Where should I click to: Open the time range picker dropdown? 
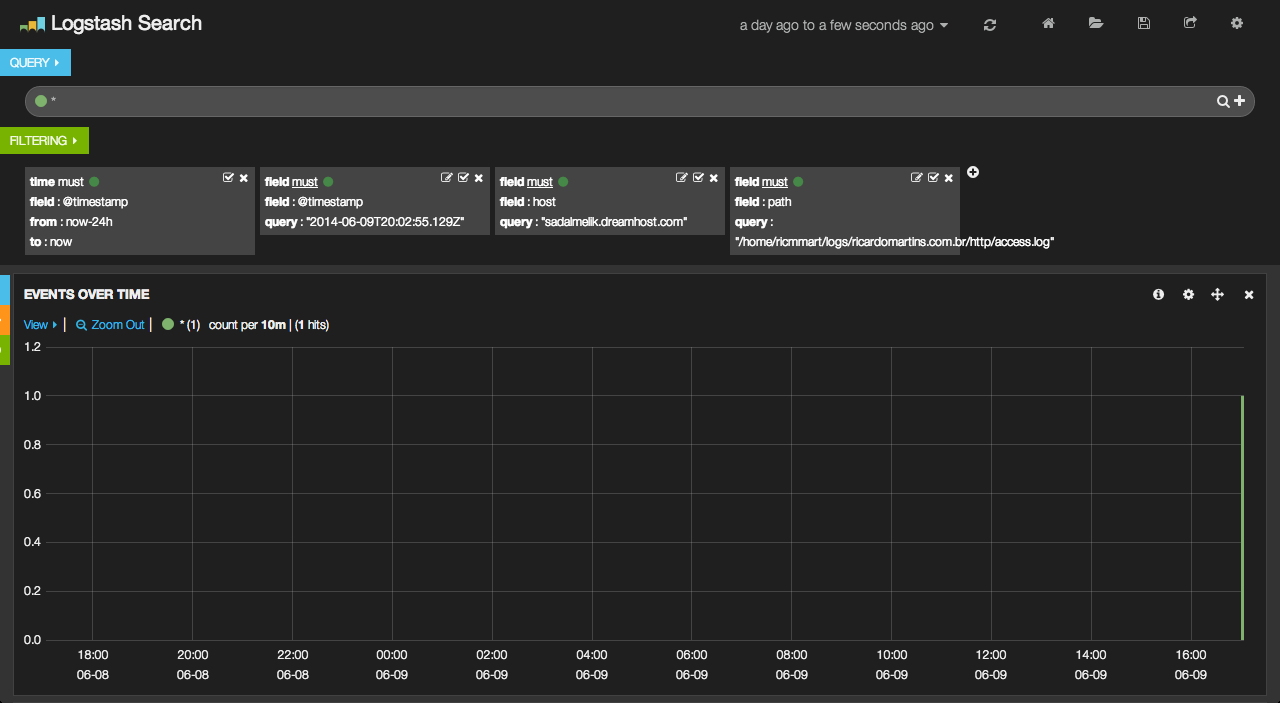[843, 25]
